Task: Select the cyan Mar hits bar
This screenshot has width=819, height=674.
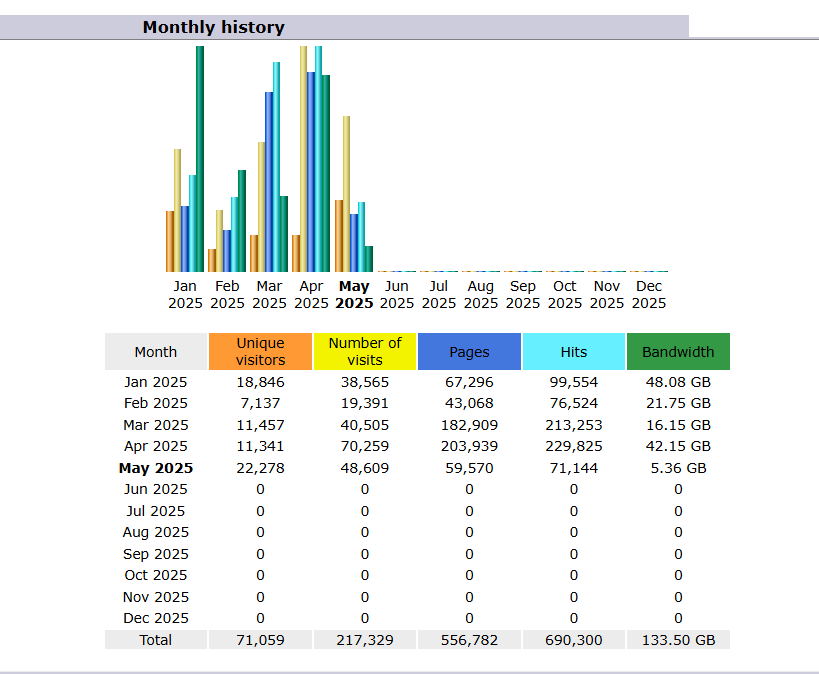Action: (x=277, y=168)
